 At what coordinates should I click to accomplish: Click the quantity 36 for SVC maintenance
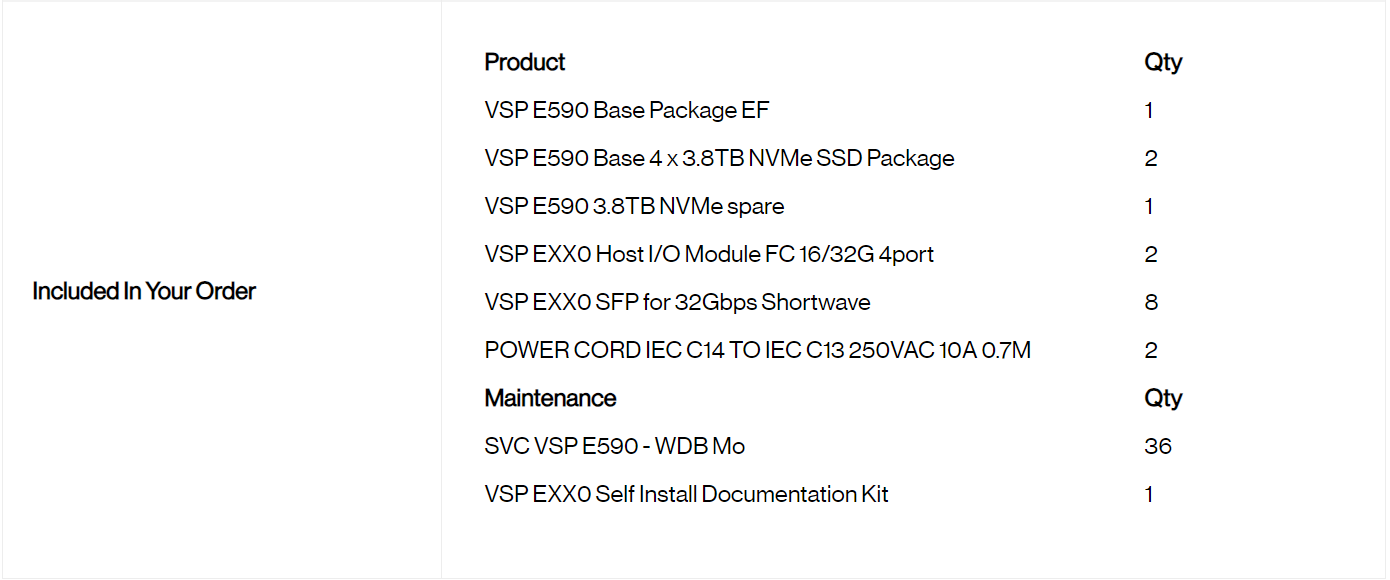coord(1158,446)
